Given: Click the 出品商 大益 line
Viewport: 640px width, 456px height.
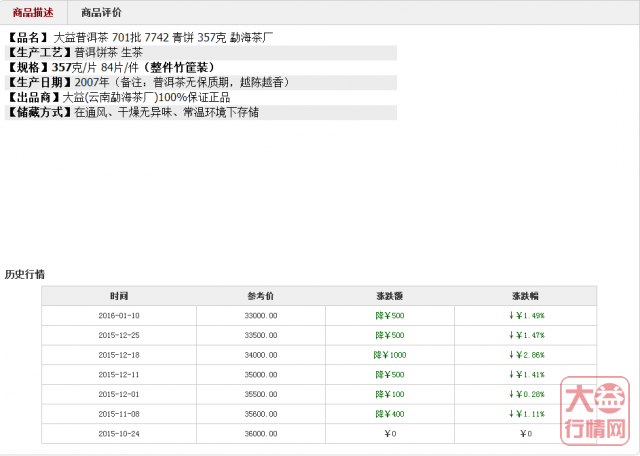Looking at the screenshot, I should click(118, 98).
